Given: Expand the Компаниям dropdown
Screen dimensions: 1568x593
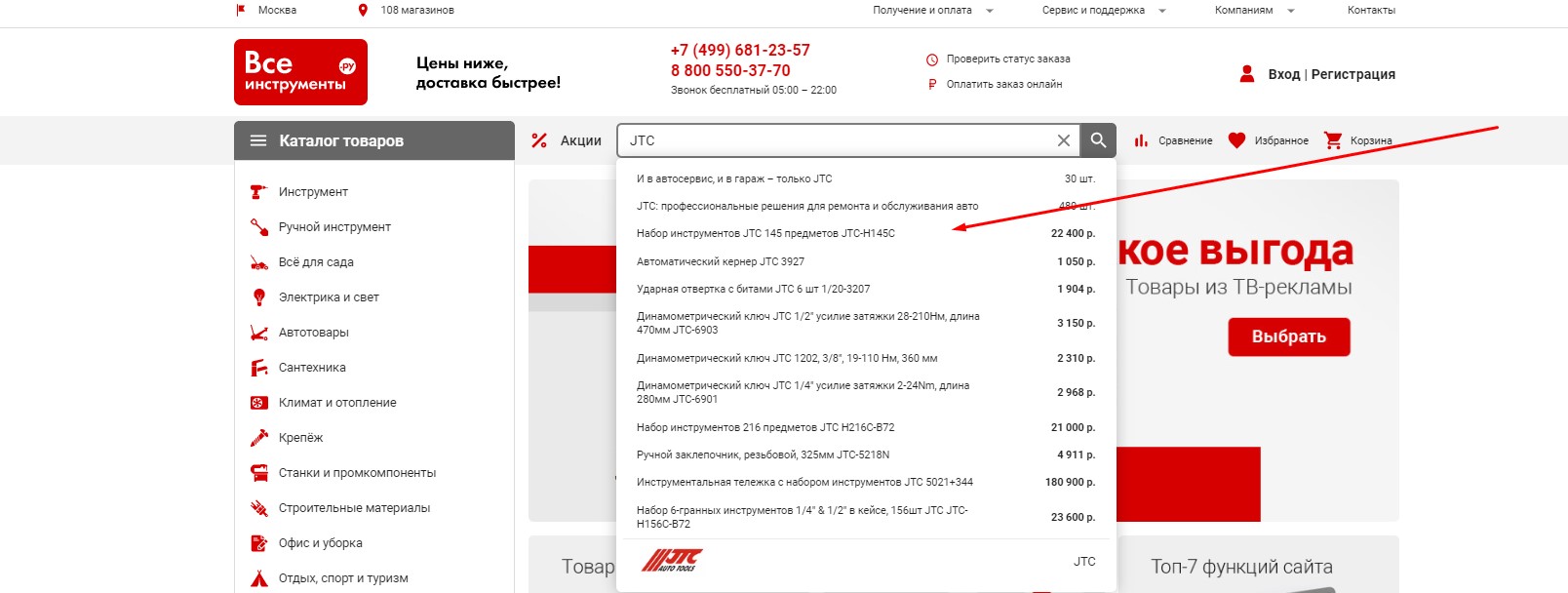Looking at the screenshot, I should coord(1290,11).
